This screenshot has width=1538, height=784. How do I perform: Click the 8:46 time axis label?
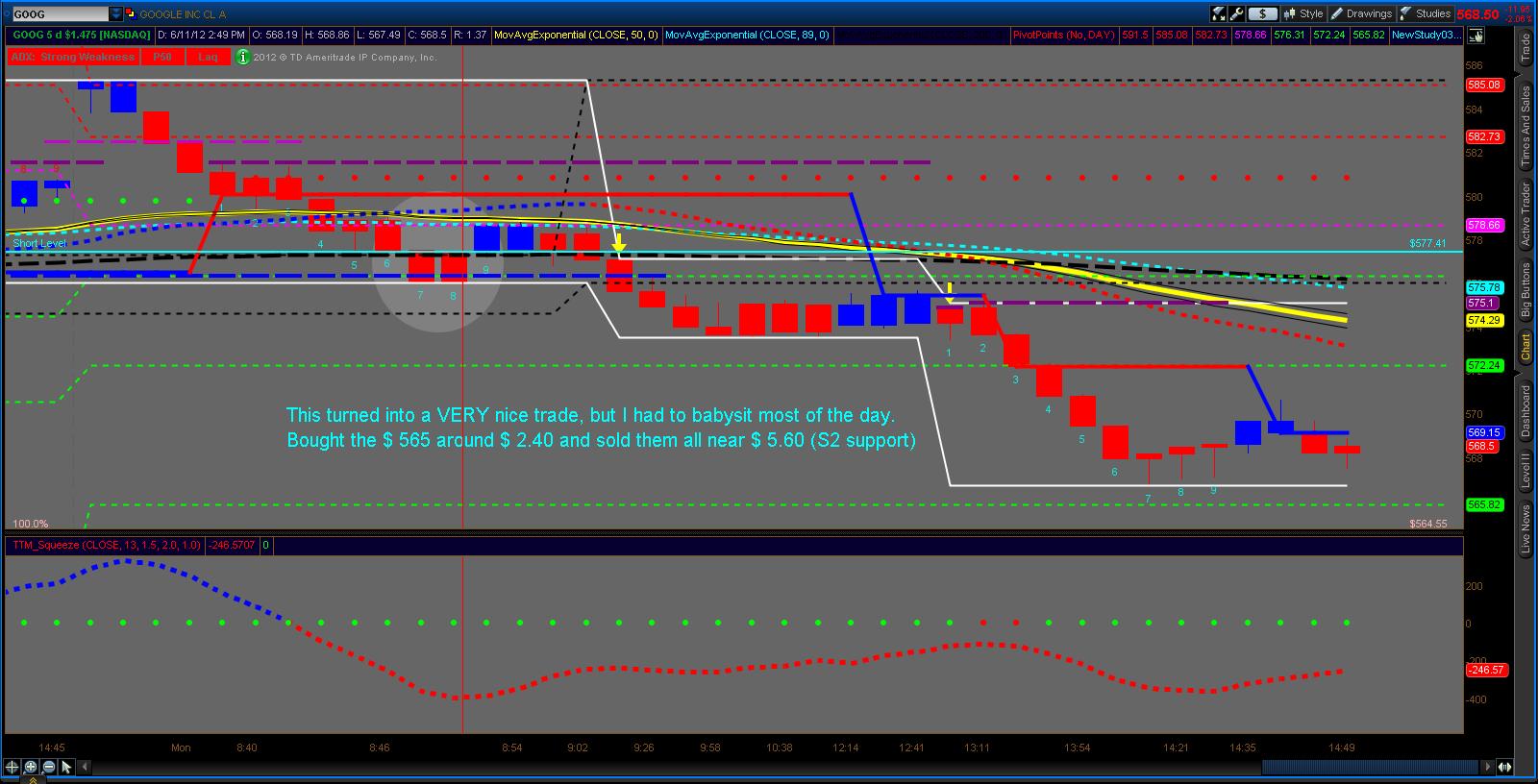pos(379,747)
